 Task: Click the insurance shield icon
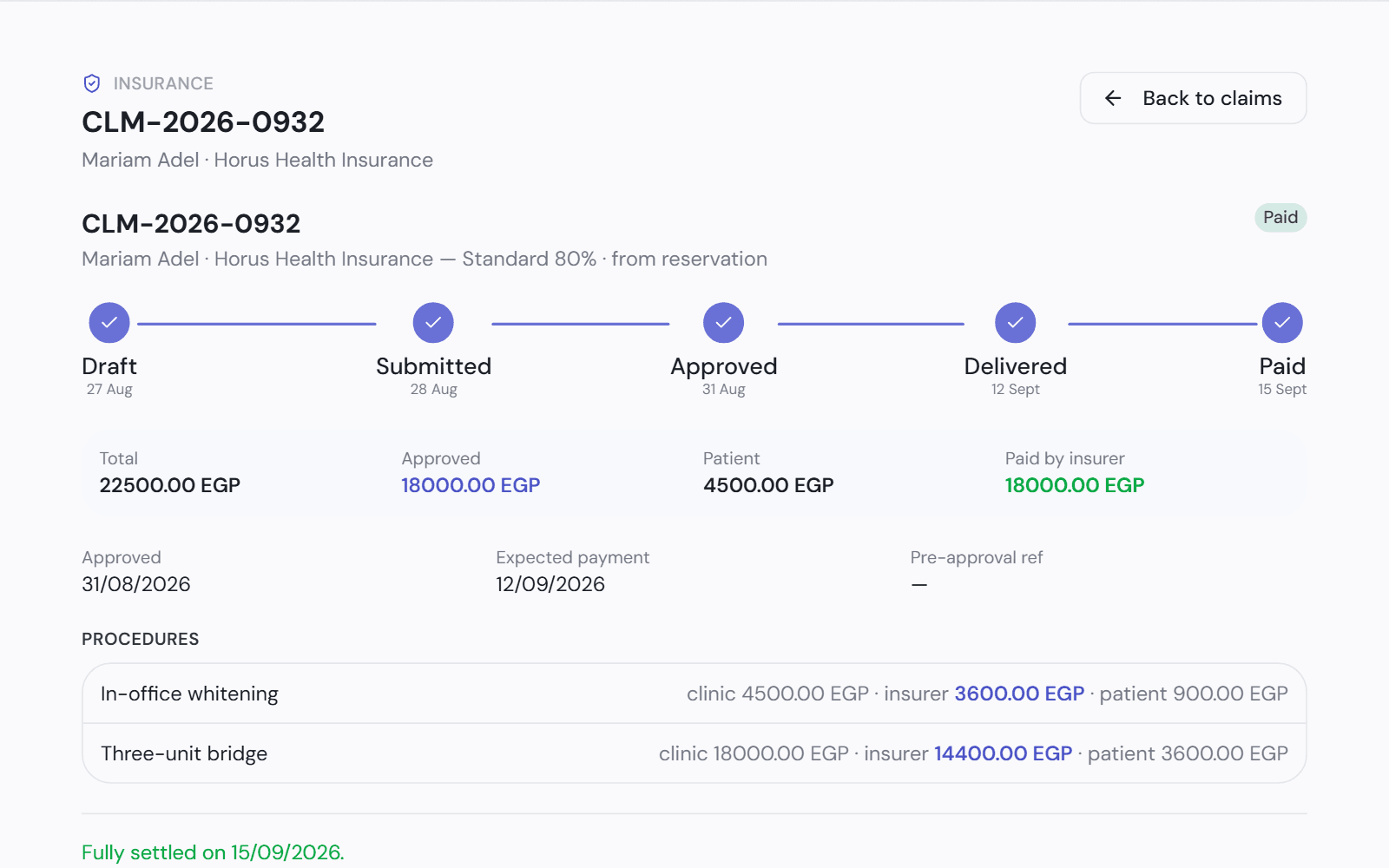point(92,83)
